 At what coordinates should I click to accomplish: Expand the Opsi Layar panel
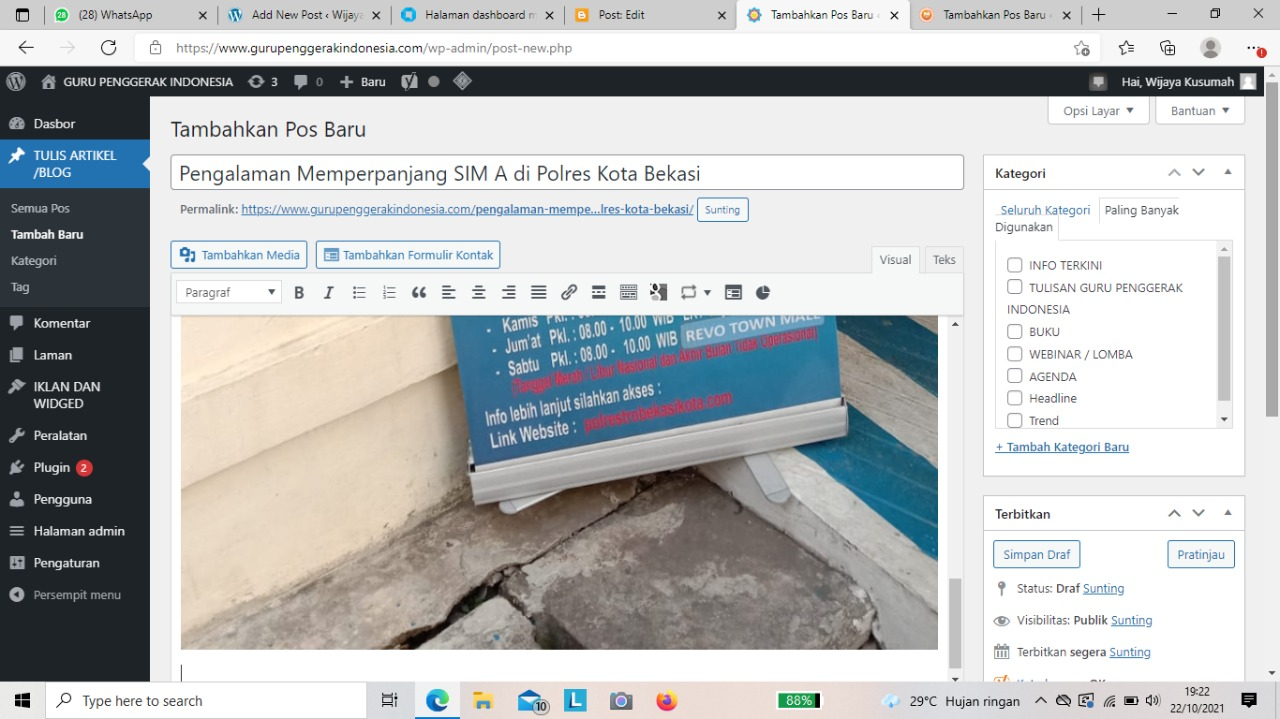click(1098, 111)
